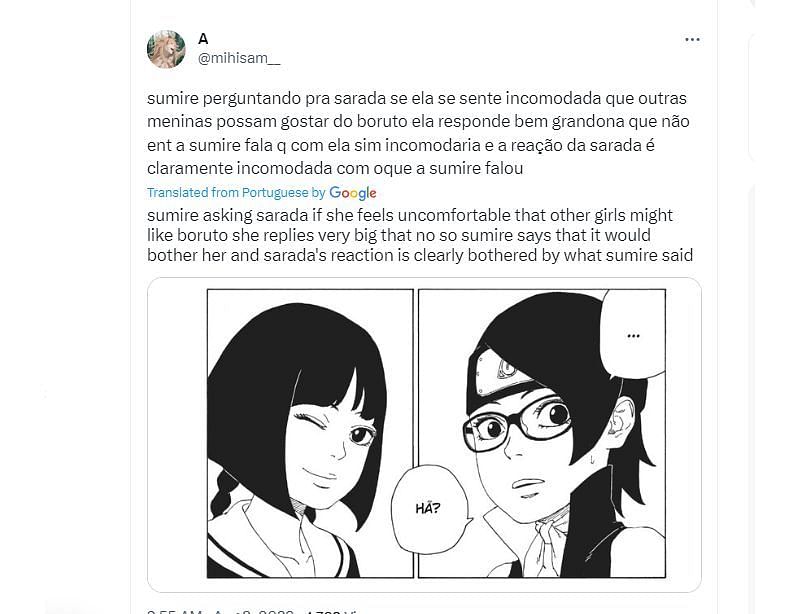Click the tweet timestamp at the bottom
Image resolution: width=800 pixels, height=614 pixels.
[x=177, y=611]
